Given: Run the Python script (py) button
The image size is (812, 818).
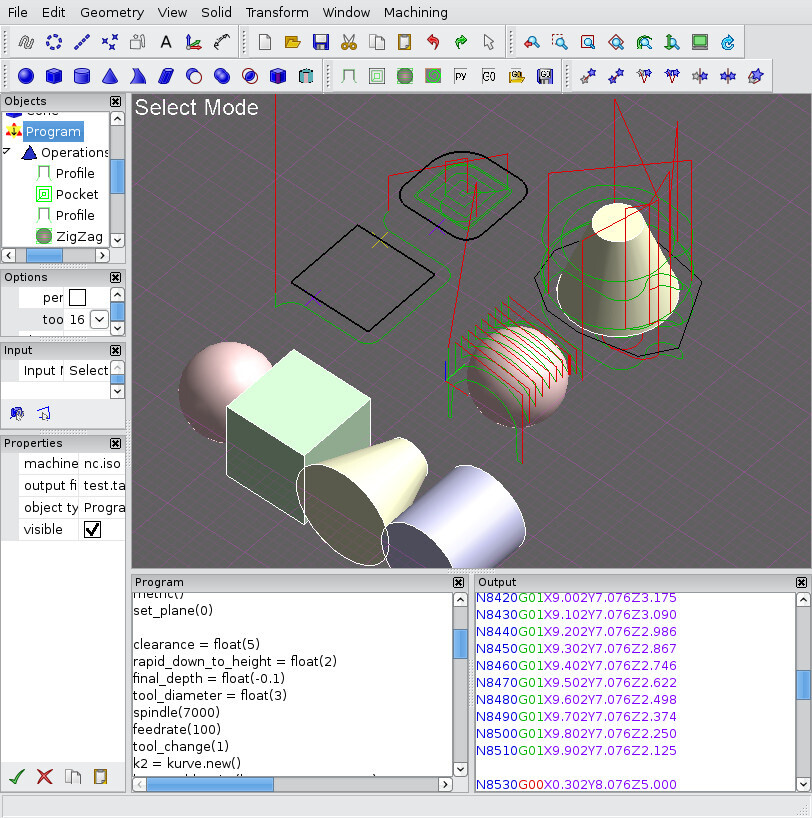Looking at the screenshot, I should [x=461, y=76].
